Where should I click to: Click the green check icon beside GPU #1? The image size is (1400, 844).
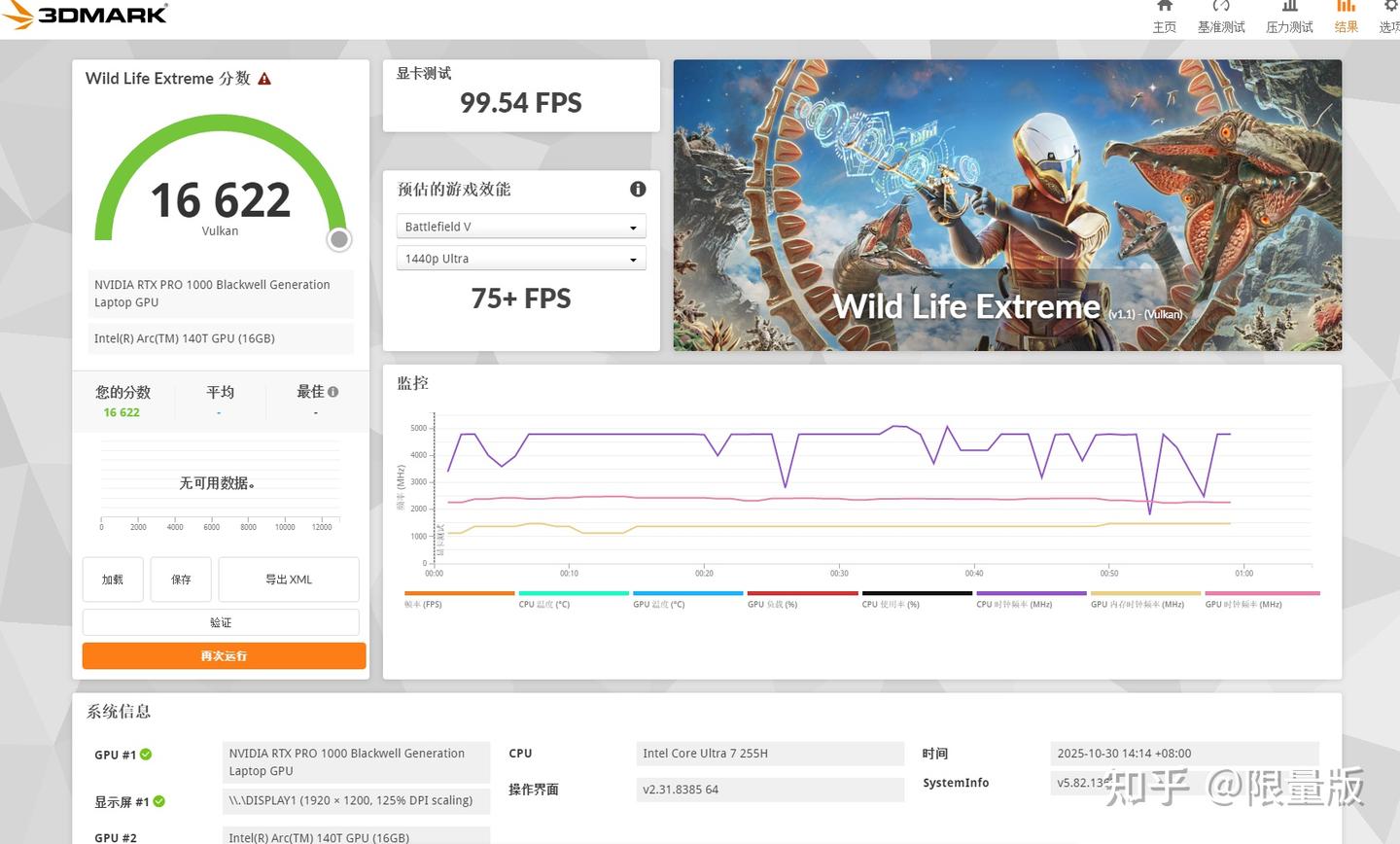146,755
